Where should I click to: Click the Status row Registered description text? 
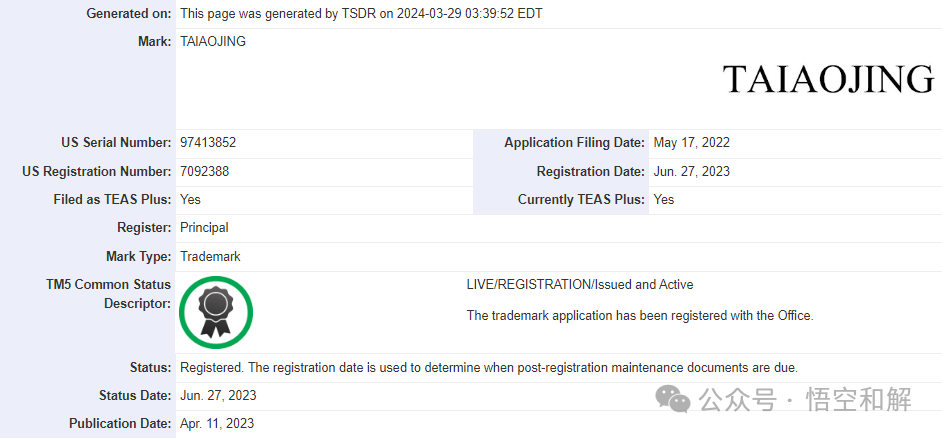tap(489, 368)
